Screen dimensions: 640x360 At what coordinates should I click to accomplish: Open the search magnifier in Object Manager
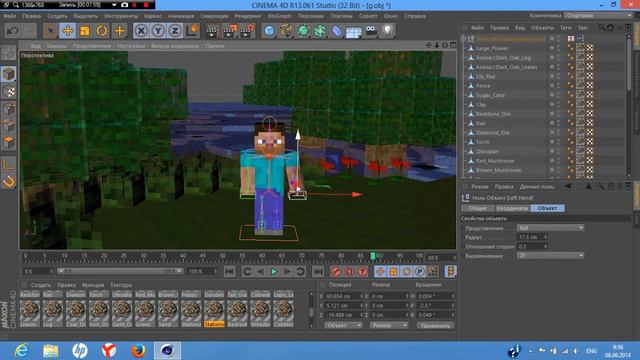click(x=602, y=28)
